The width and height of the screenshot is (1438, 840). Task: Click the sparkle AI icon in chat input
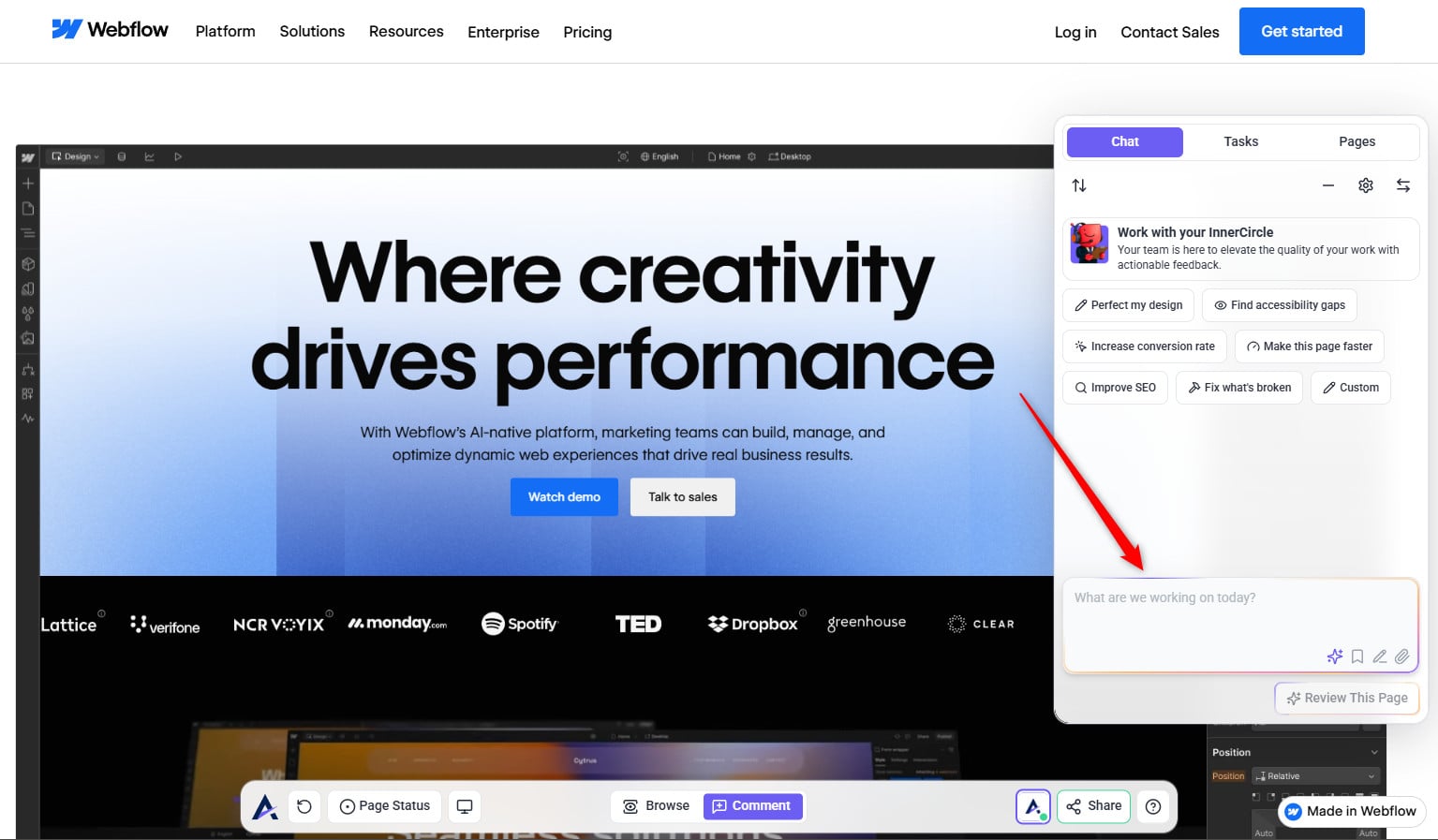point(1334,656)
